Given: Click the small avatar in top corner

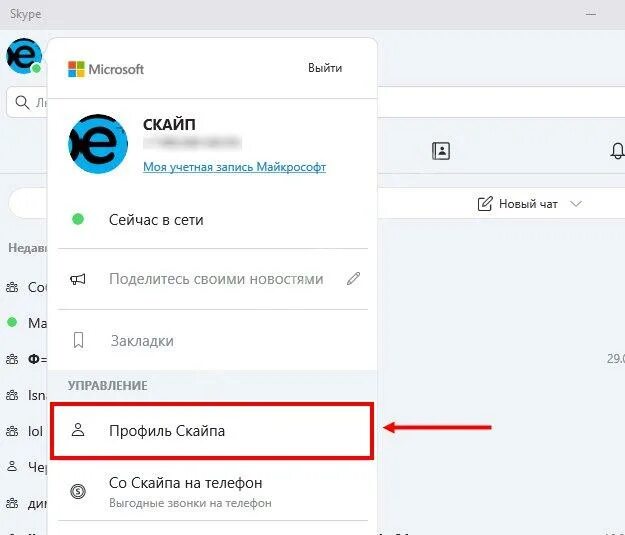Looking at the screenshot, I should [24, 56].
